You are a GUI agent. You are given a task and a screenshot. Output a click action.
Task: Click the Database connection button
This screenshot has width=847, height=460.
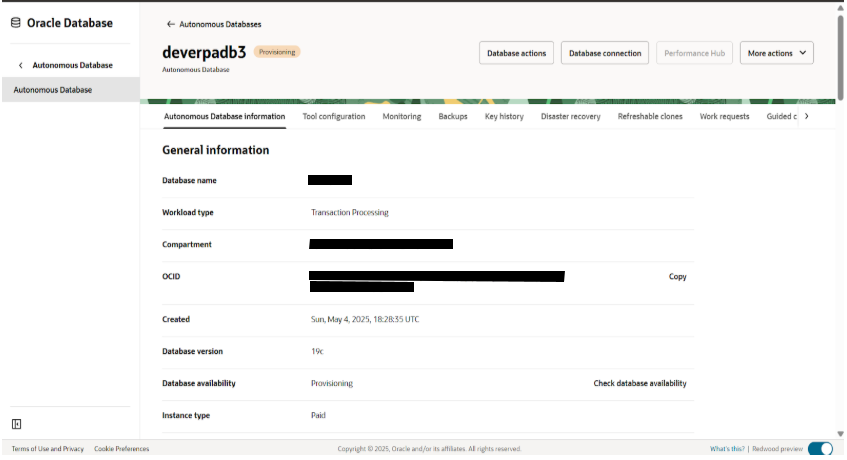(x=605, y=53)
